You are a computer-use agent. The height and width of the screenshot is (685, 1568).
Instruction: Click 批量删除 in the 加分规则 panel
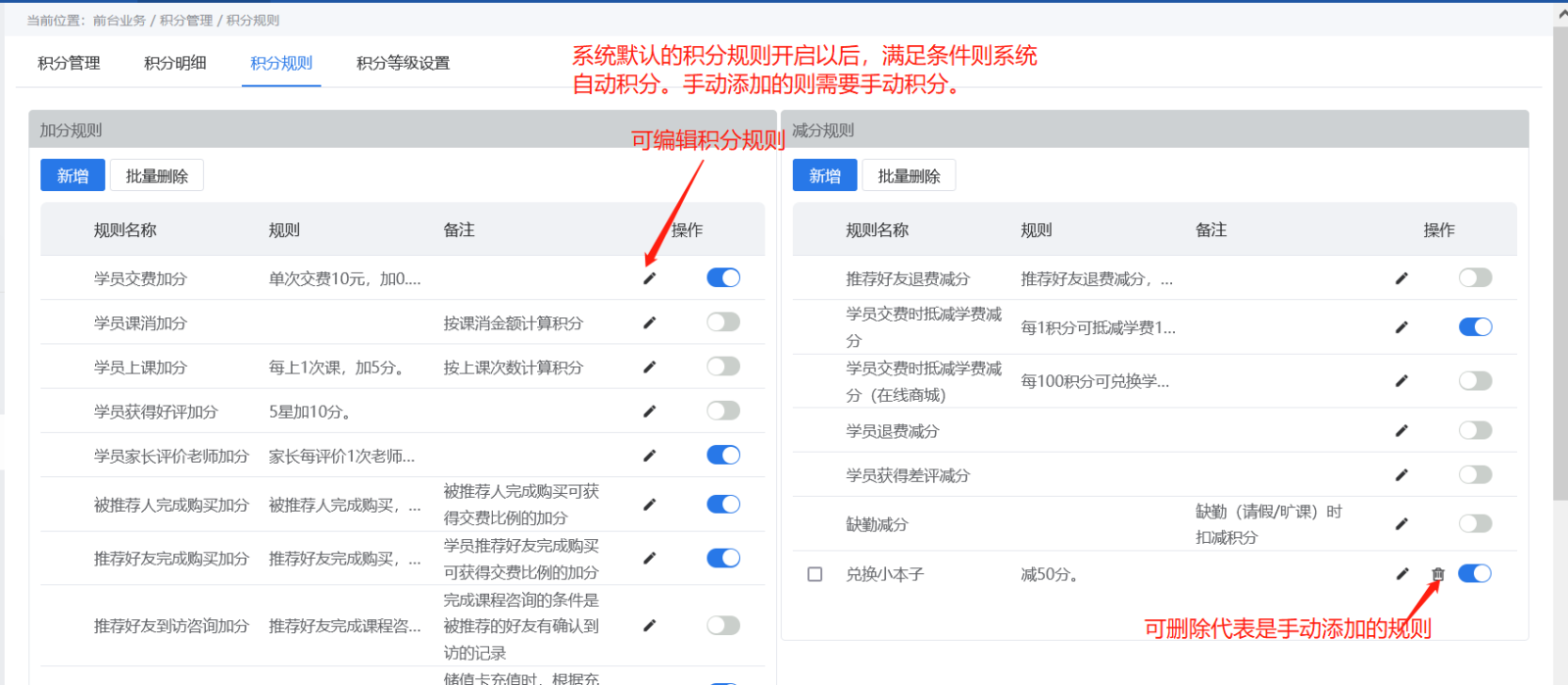point(157,175)
